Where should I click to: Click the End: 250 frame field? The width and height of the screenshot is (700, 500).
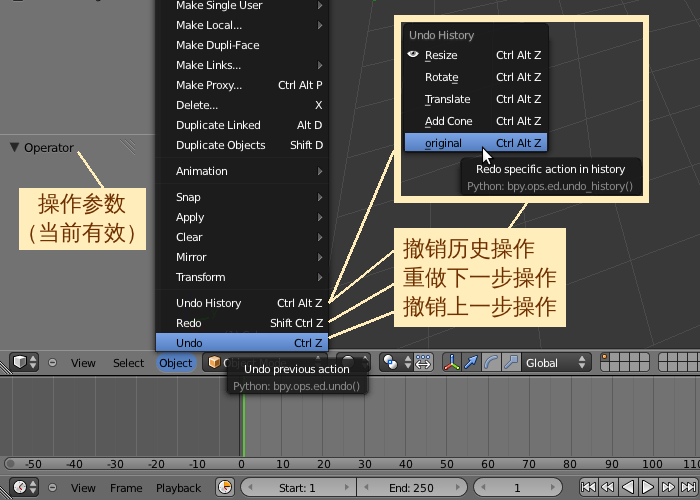click(412, 488)
